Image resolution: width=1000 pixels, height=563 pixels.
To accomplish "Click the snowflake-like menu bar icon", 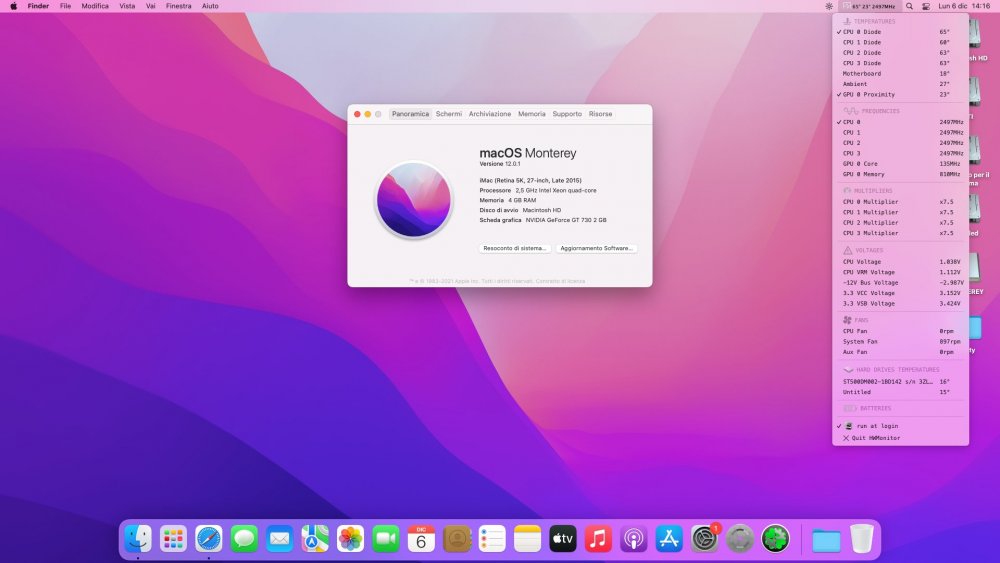I will (828, 6).
